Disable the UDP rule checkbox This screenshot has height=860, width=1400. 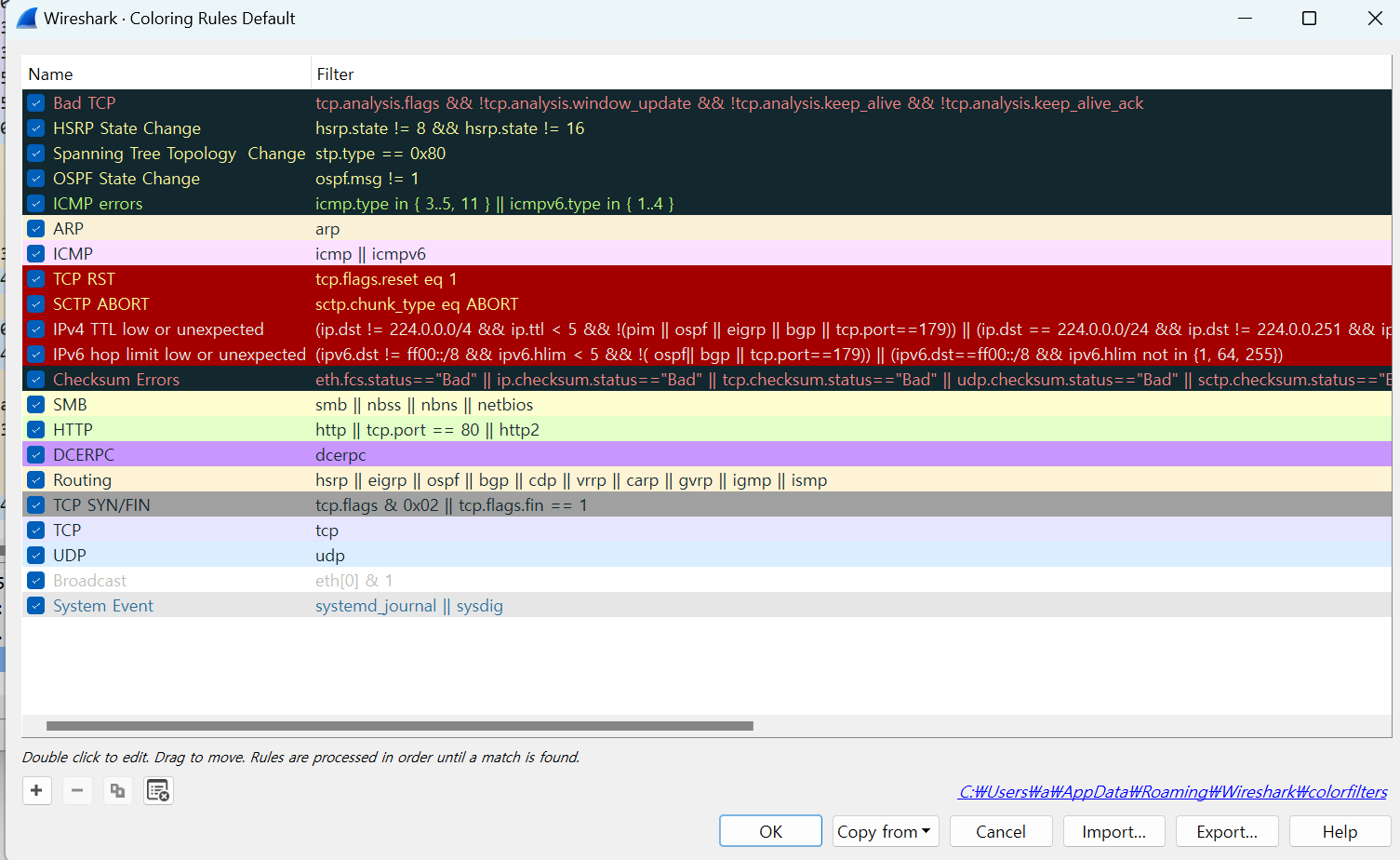[x=36, y=556]
